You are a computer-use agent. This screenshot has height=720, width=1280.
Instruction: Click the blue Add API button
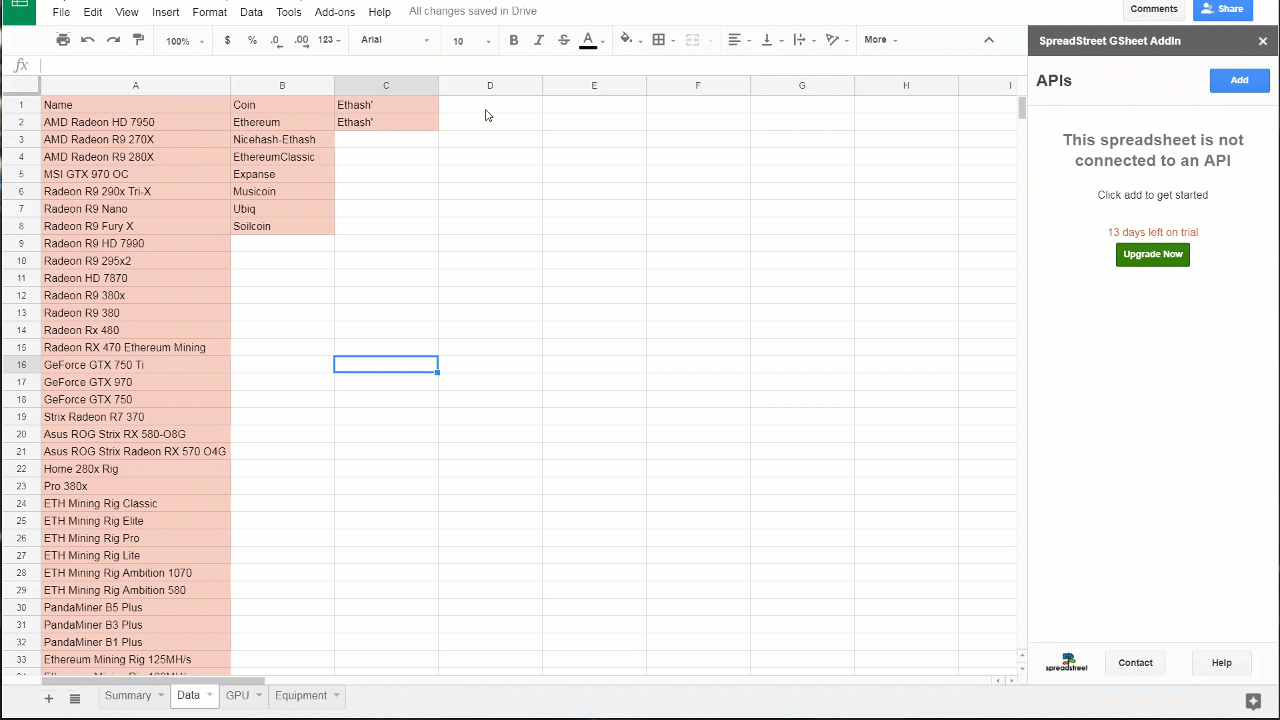tap(1239, 80)
